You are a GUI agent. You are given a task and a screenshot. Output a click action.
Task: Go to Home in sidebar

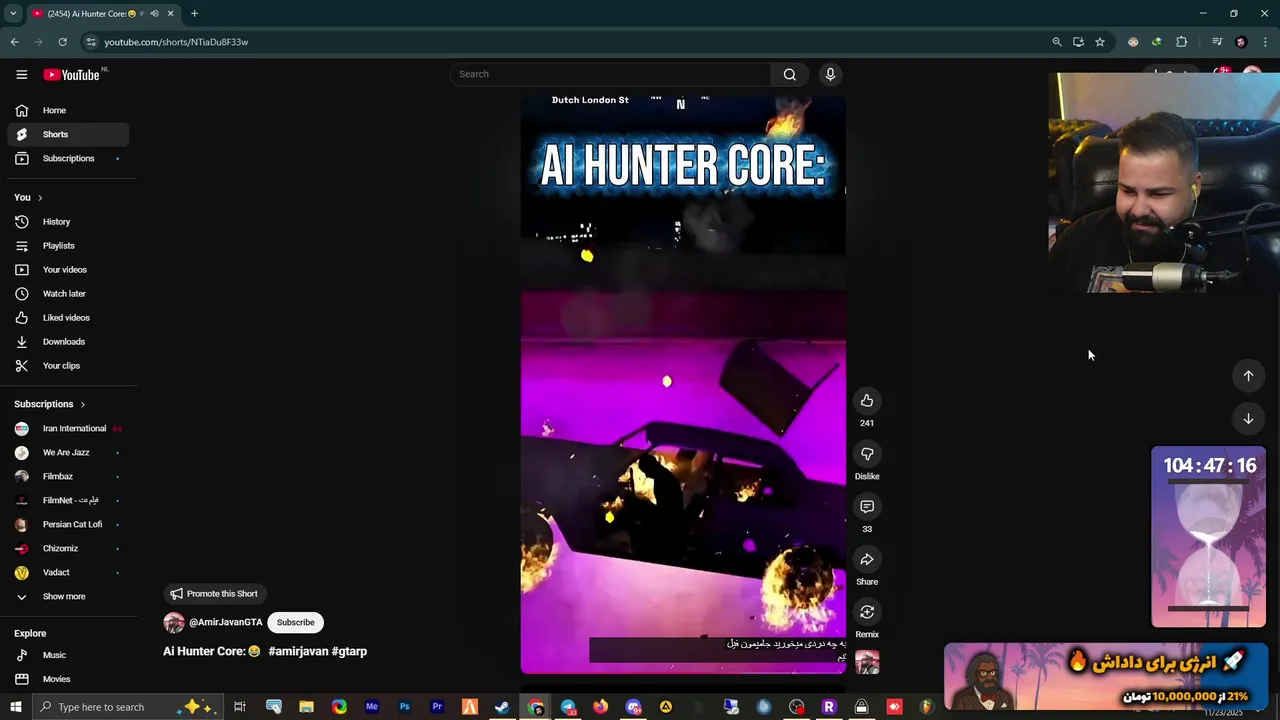pos(68,110)
